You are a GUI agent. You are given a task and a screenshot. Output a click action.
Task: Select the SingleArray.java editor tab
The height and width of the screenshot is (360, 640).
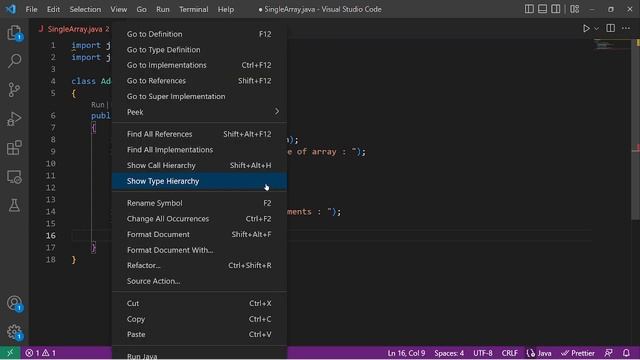click(74, 29)
